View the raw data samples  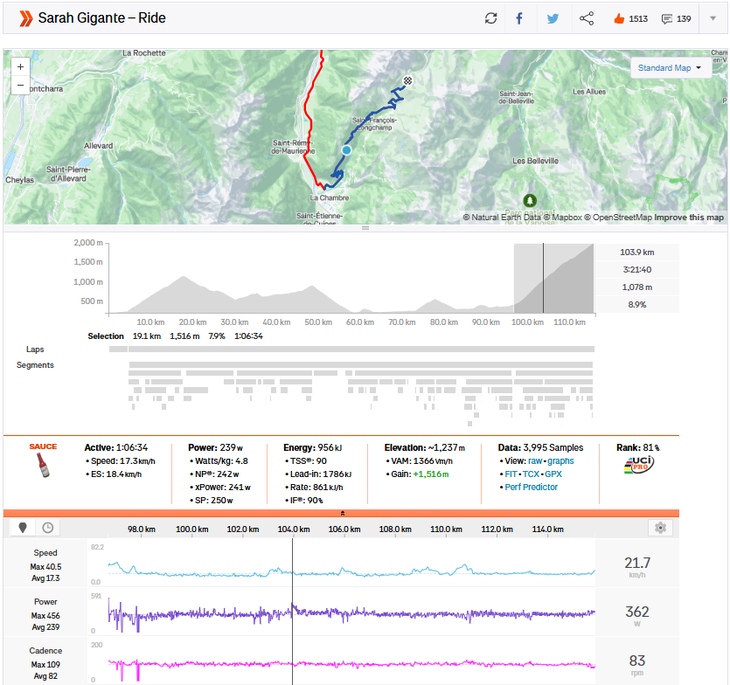pyautogui.click(x=536, y=461)
